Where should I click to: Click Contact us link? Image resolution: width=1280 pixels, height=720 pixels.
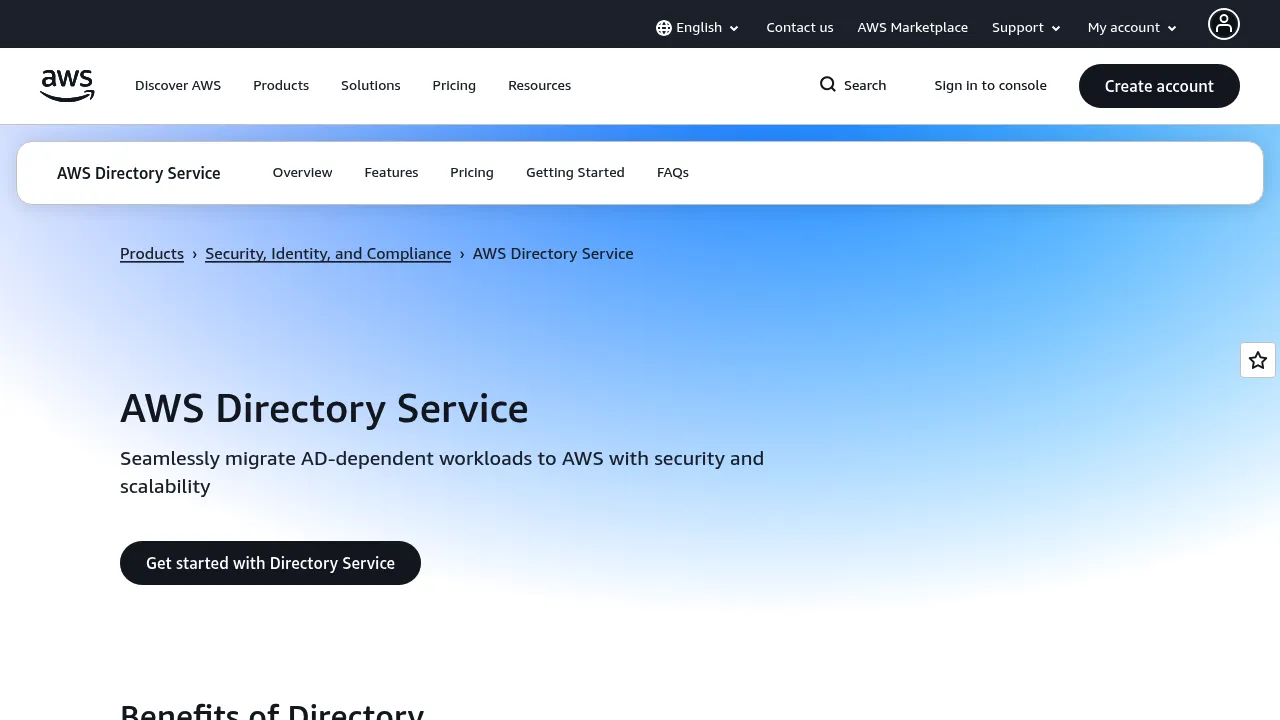coord(800,28)
